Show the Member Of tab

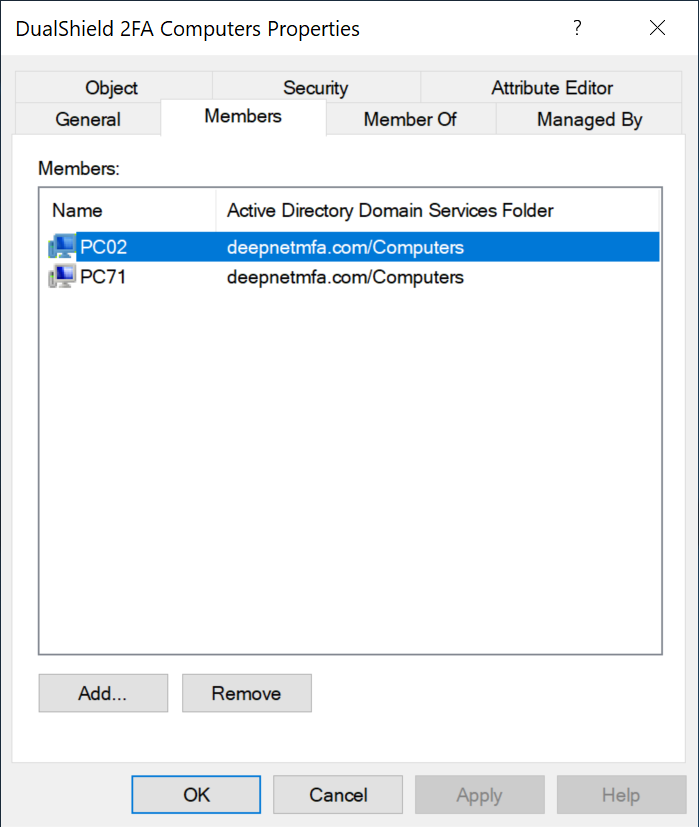coord(410,119)
